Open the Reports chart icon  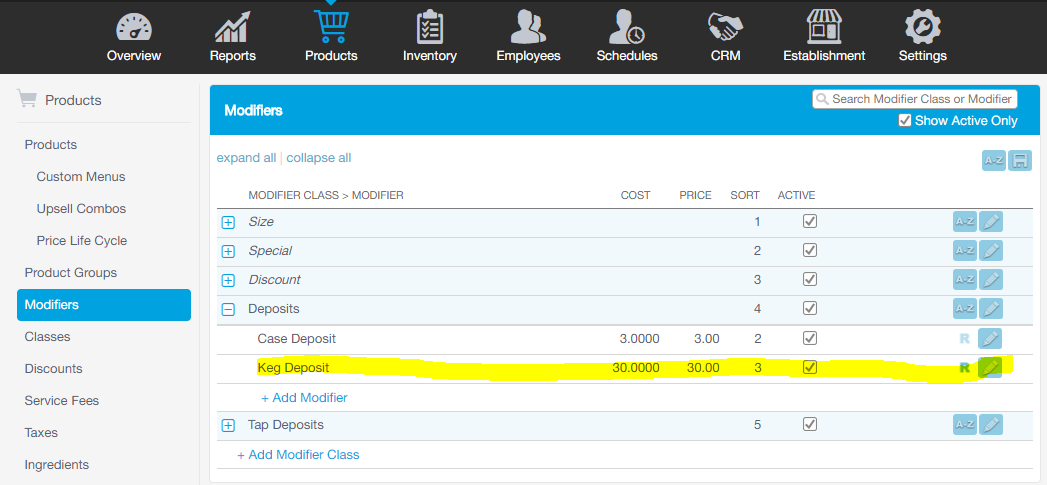coord(232,28)
